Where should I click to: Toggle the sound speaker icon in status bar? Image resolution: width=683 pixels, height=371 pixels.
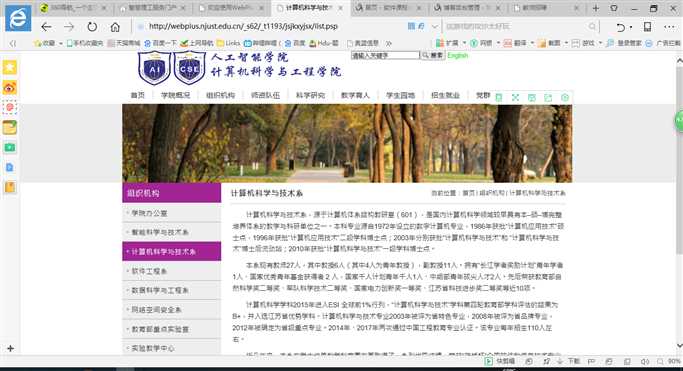coord(644,361)
